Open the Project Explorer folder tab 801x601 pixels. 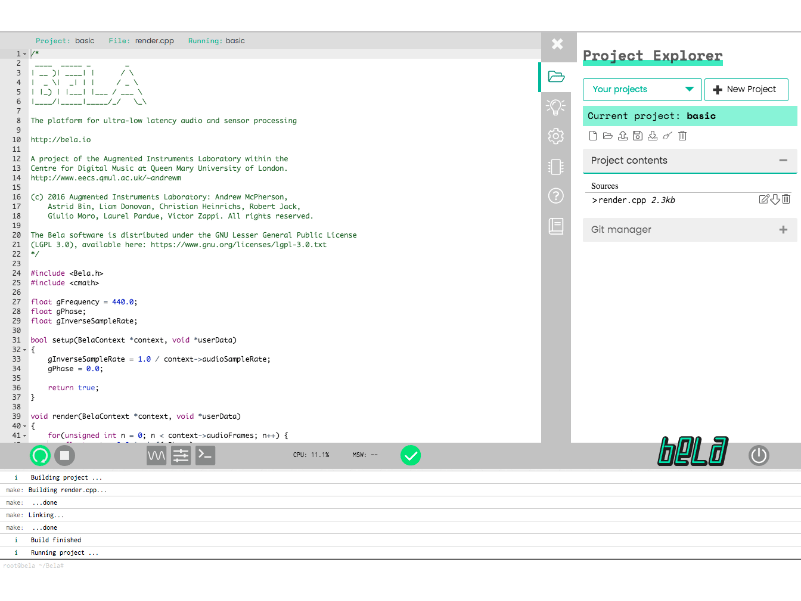click(556, 77)
